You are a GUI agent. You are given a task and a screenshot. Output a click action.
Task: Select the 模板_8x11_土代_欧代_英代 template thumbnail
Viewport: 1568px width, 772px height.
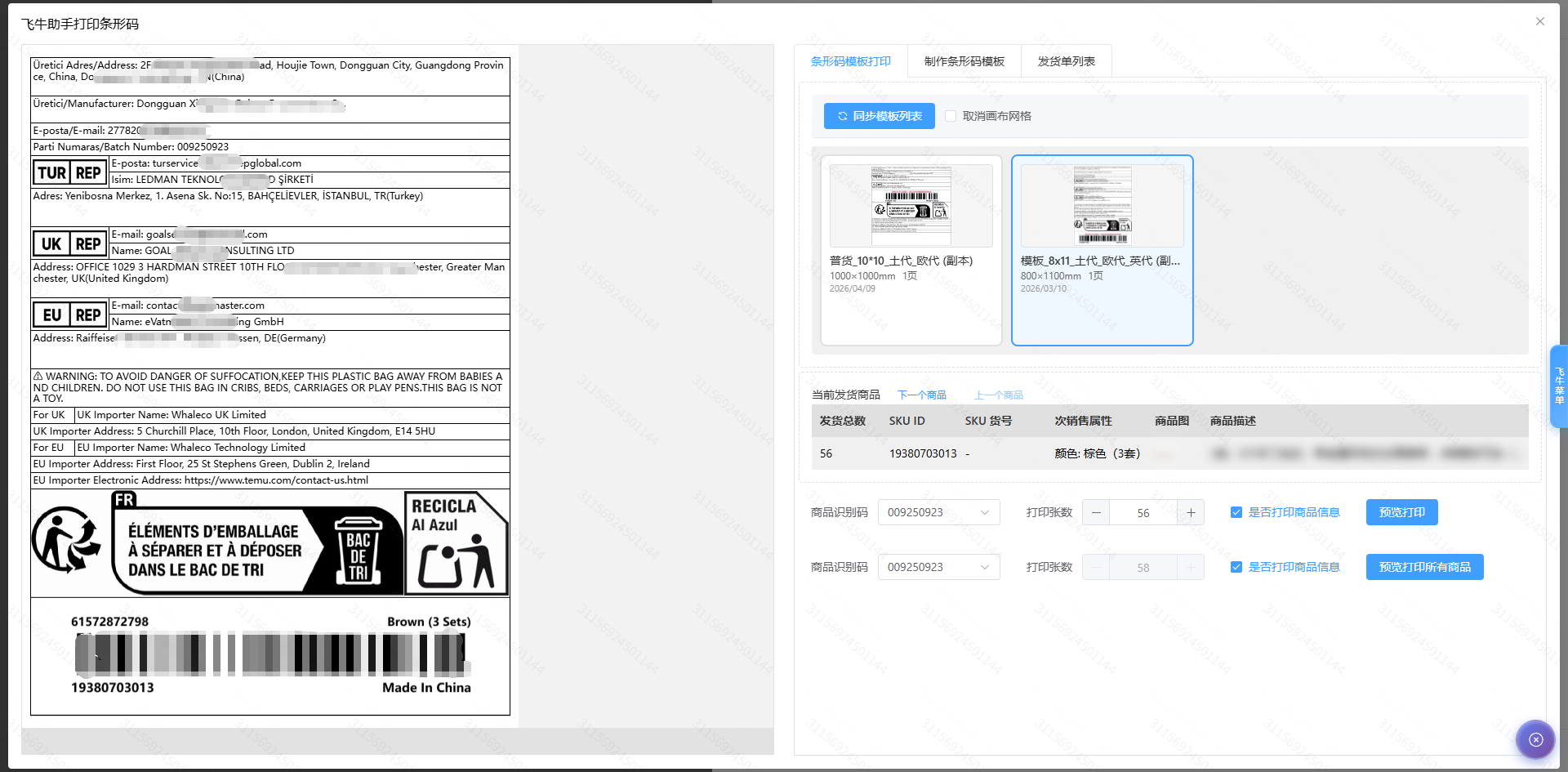point(1102,207)
